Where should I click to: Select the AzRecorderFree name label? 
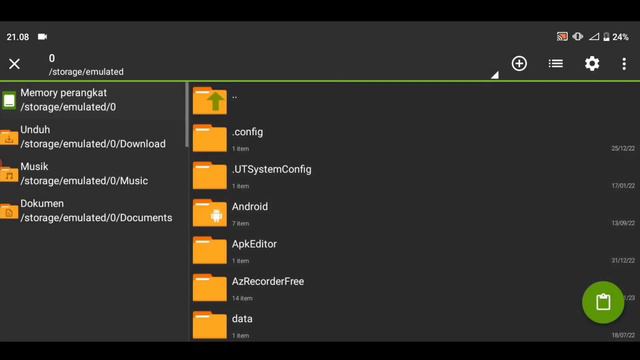pos(268,281)
